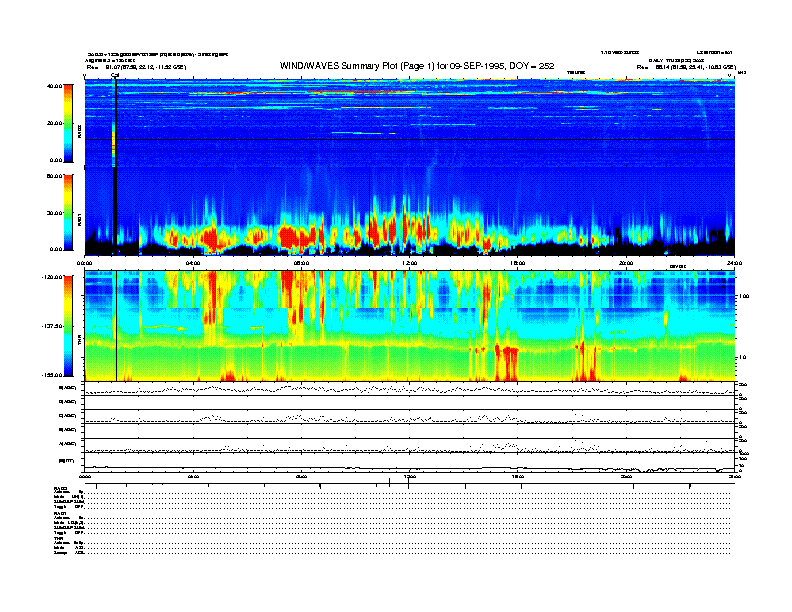Click the 100 frequency label right of TNR

(x=744, y=296)
